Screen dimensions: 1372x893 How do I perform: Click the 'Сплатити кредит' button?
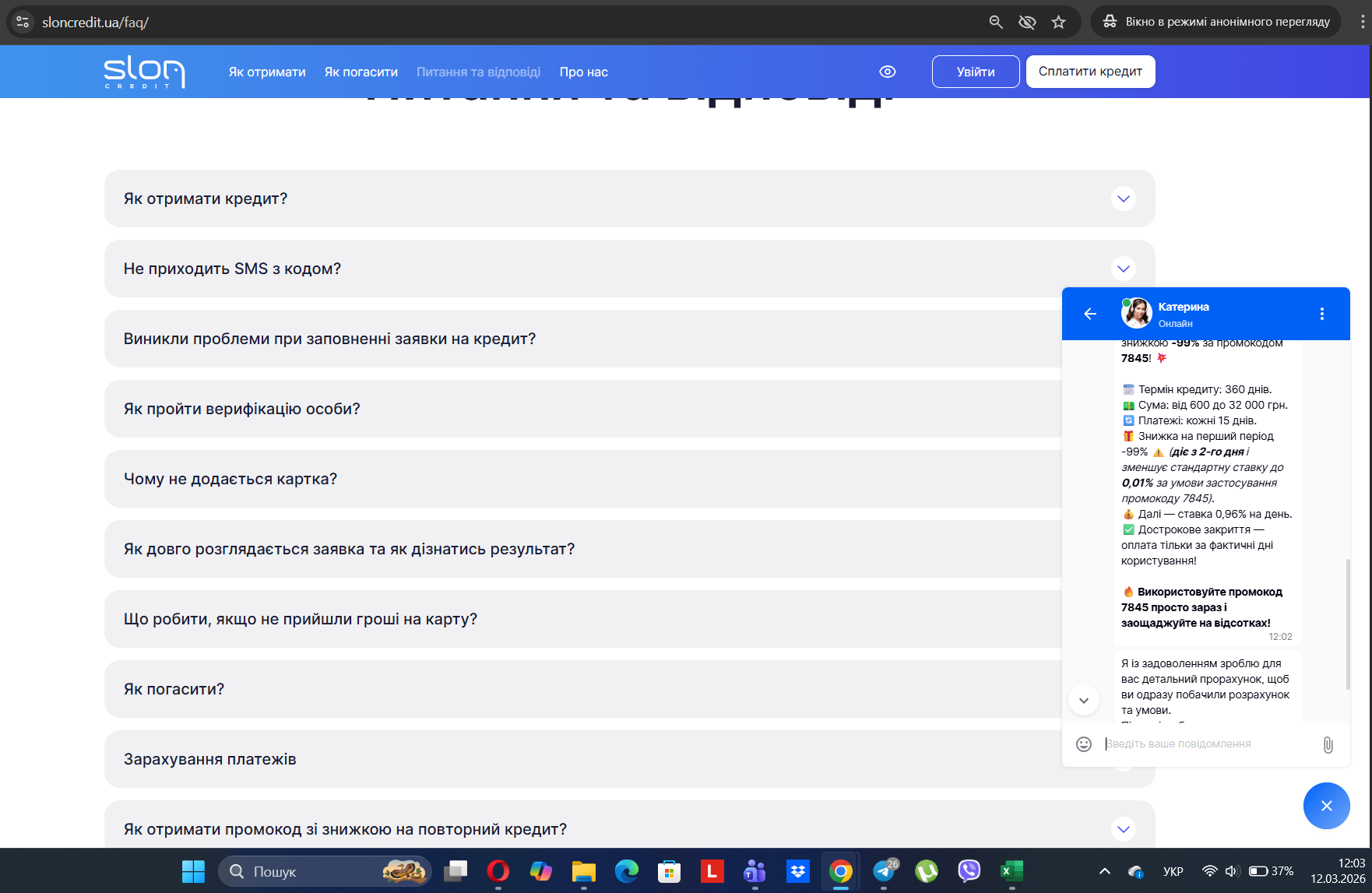1090,72
